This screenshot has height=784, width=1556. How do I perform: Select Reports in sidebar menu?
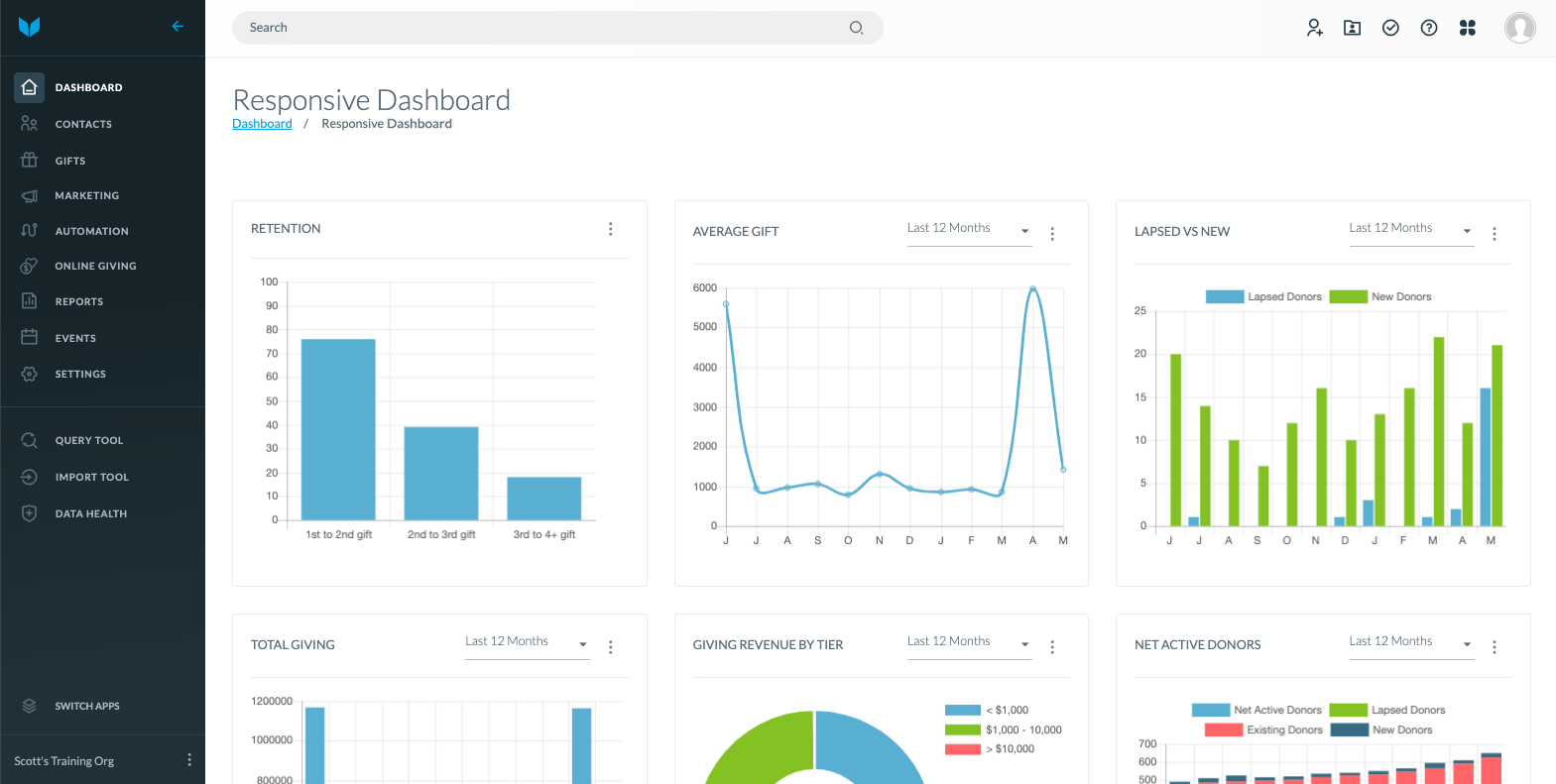(79, 302)
